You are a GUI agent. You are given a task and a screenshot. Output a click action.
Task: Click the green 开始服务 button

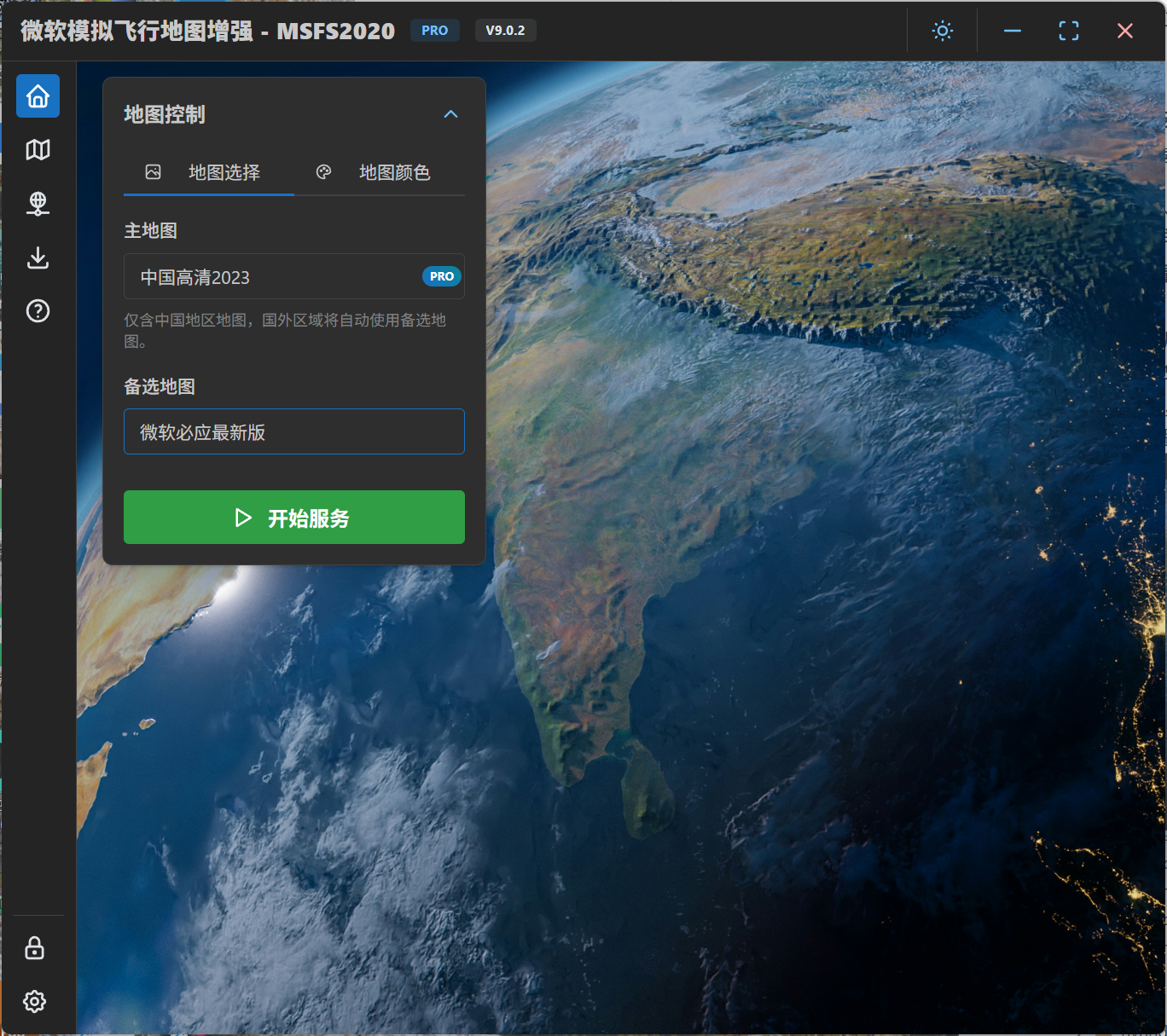294,517
